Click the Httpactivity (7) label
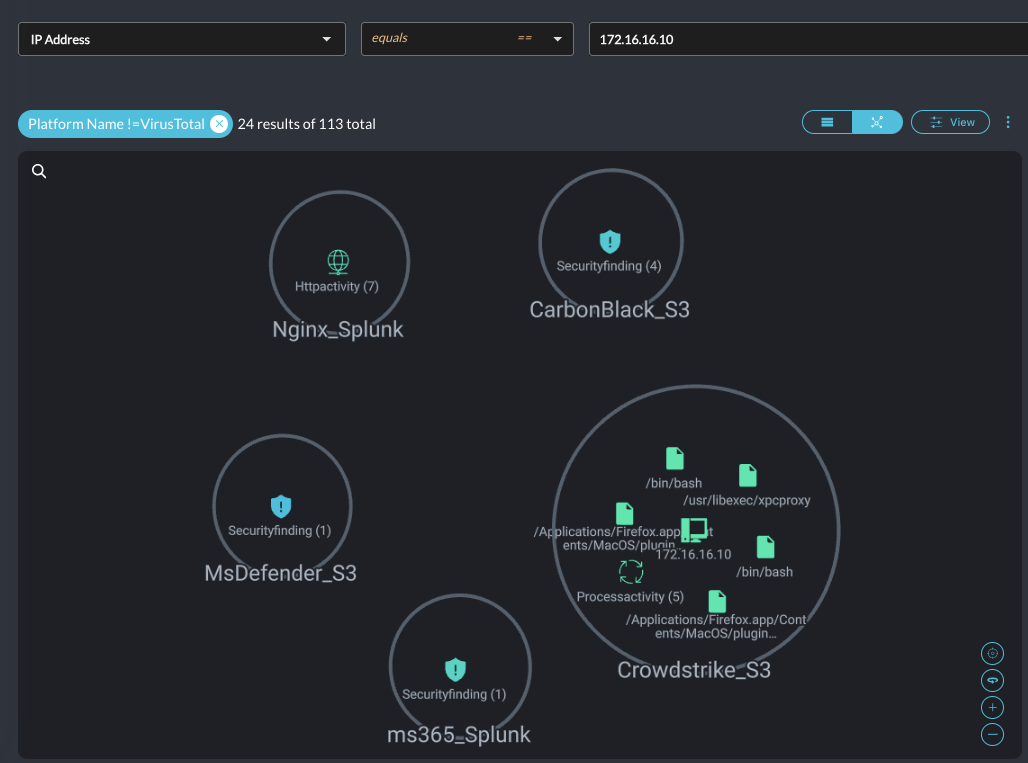Screen dimensions: 1028x763 click(337, 286)
